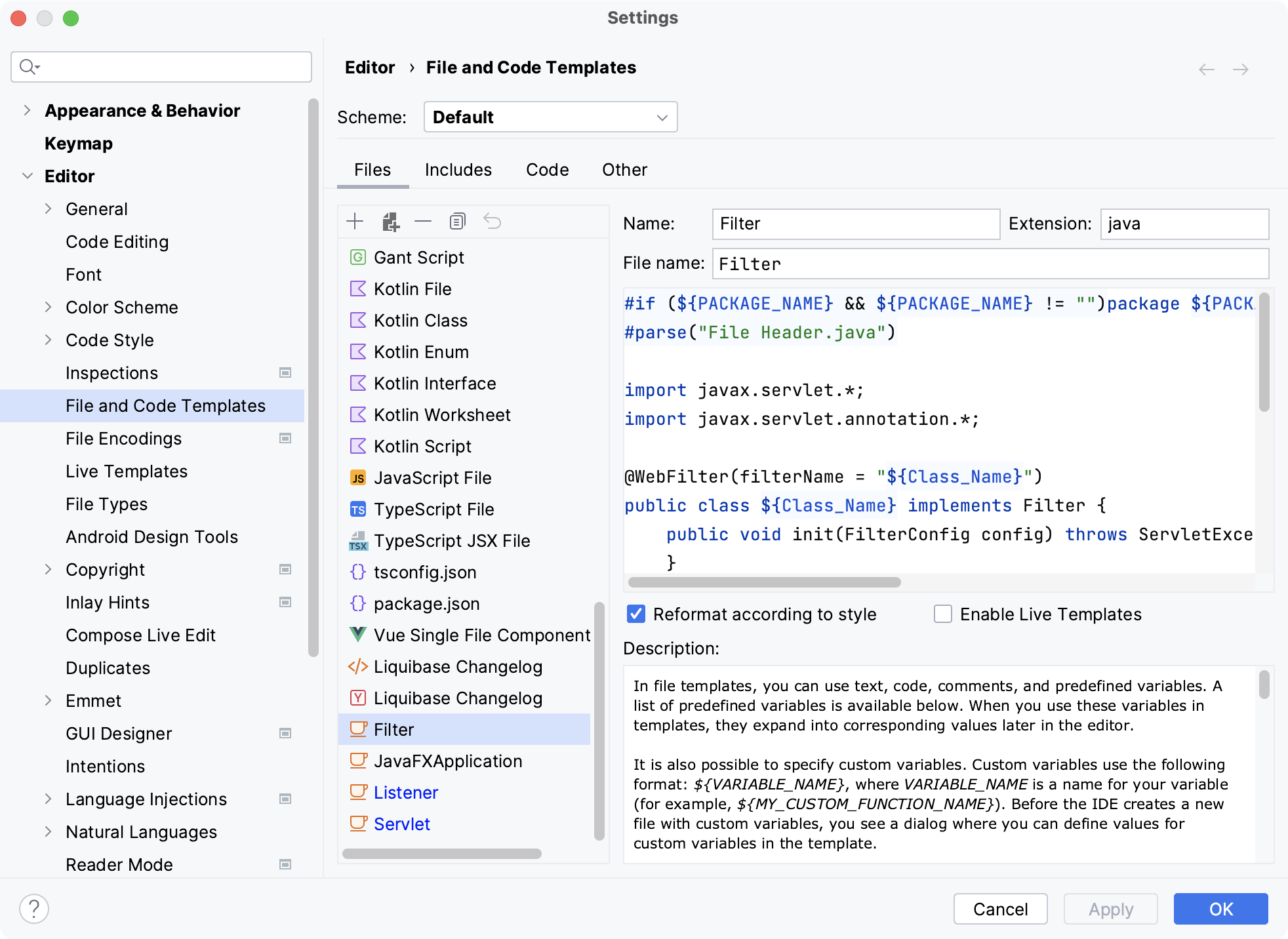
Task: Select the Listener template entry
Action: (405, 792)
